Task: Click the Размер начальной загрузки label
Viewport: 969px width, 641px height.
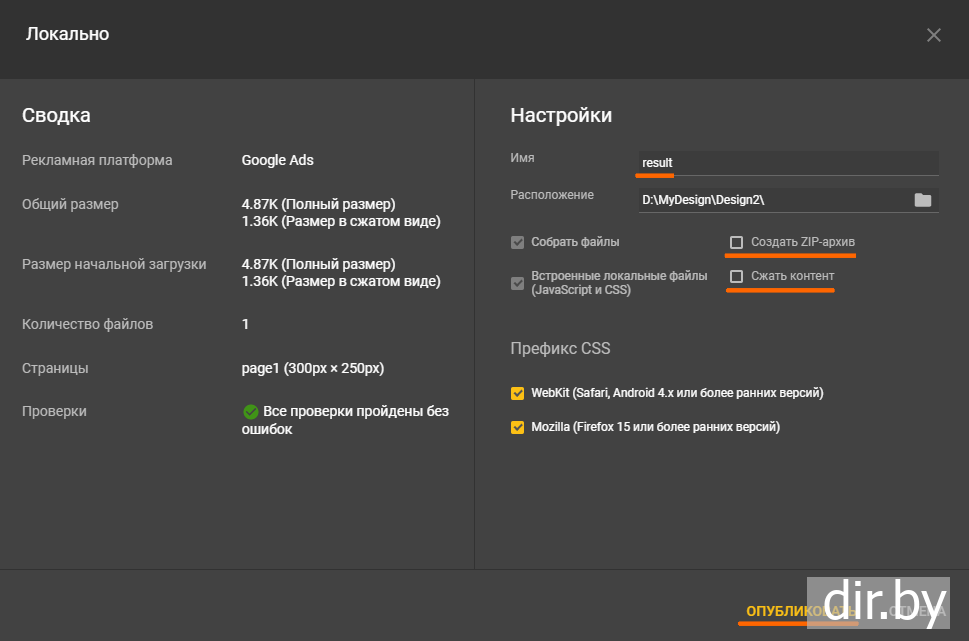Action: coord(114,264)
